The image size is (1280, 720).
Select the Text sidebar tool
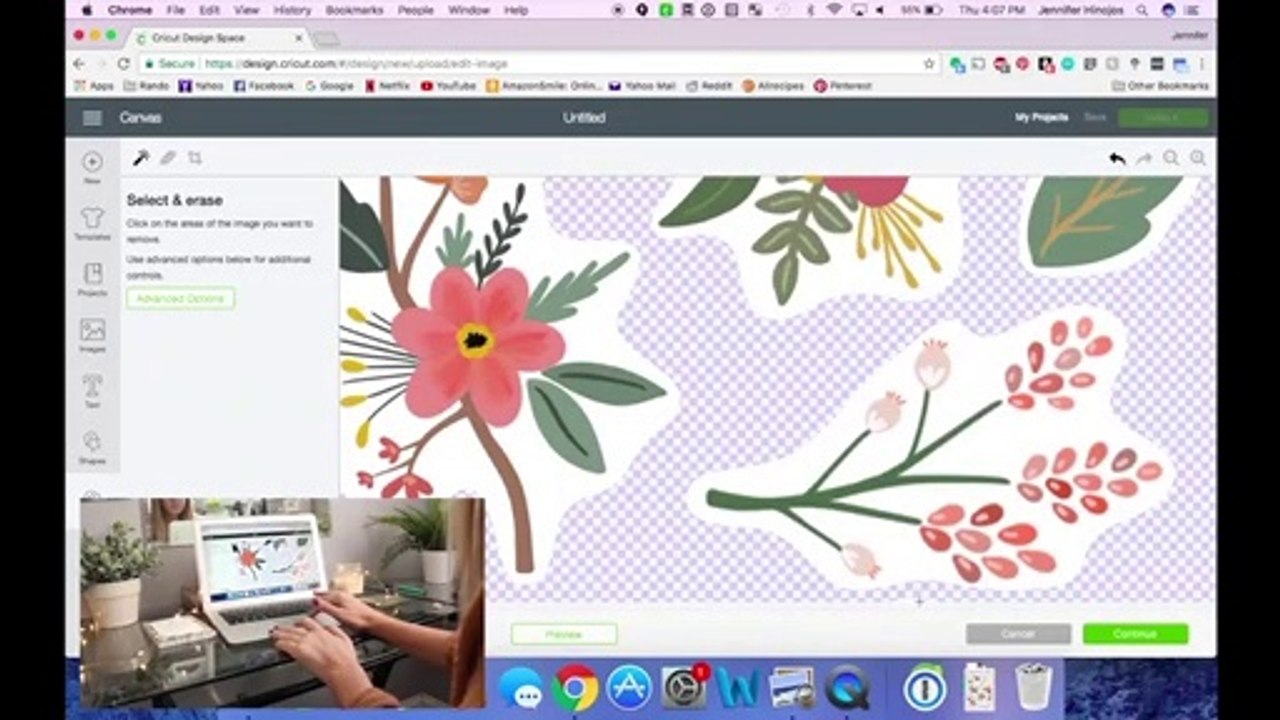[x=92, y=392]
